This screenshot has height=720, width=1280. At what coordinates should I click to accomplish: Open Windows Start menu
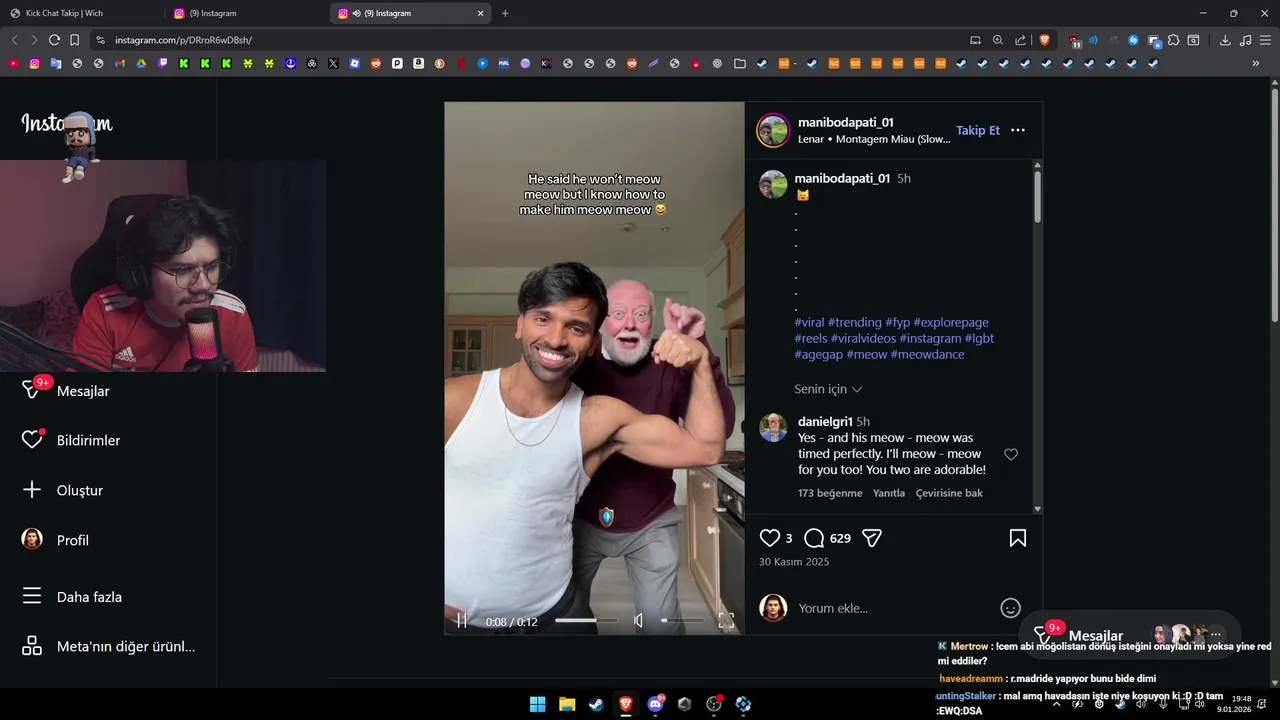tap(538, 704)
